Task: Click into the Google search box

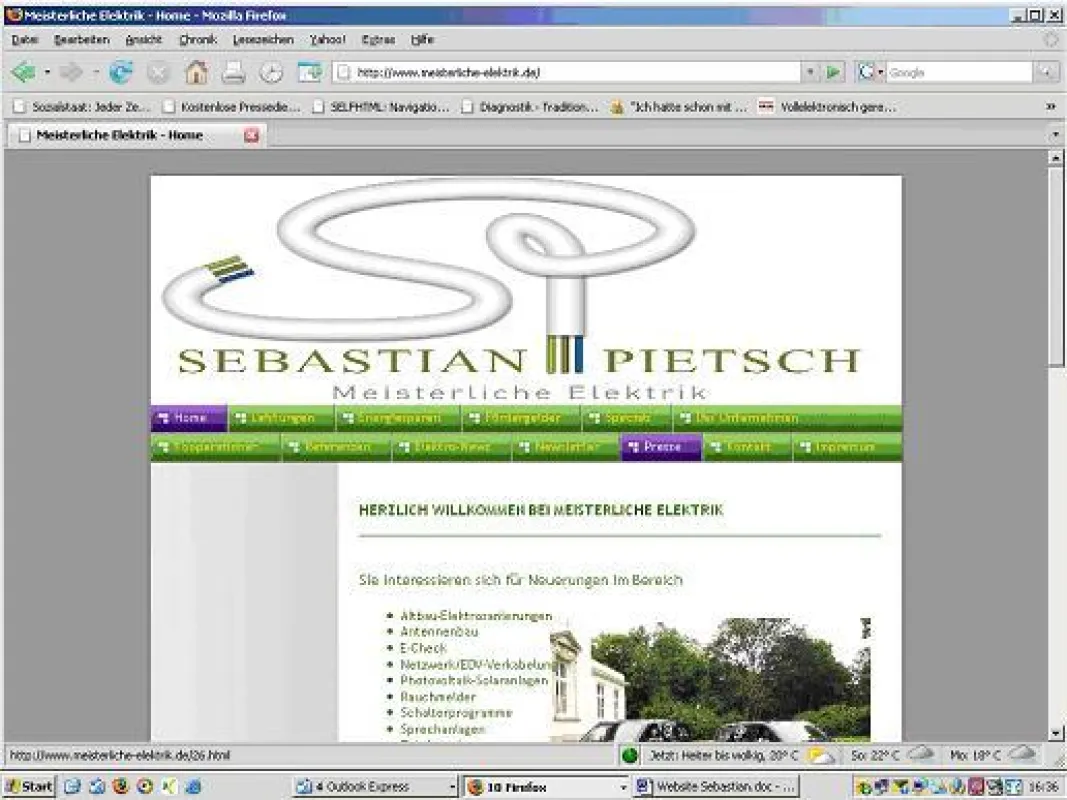Action: [959, 72]
